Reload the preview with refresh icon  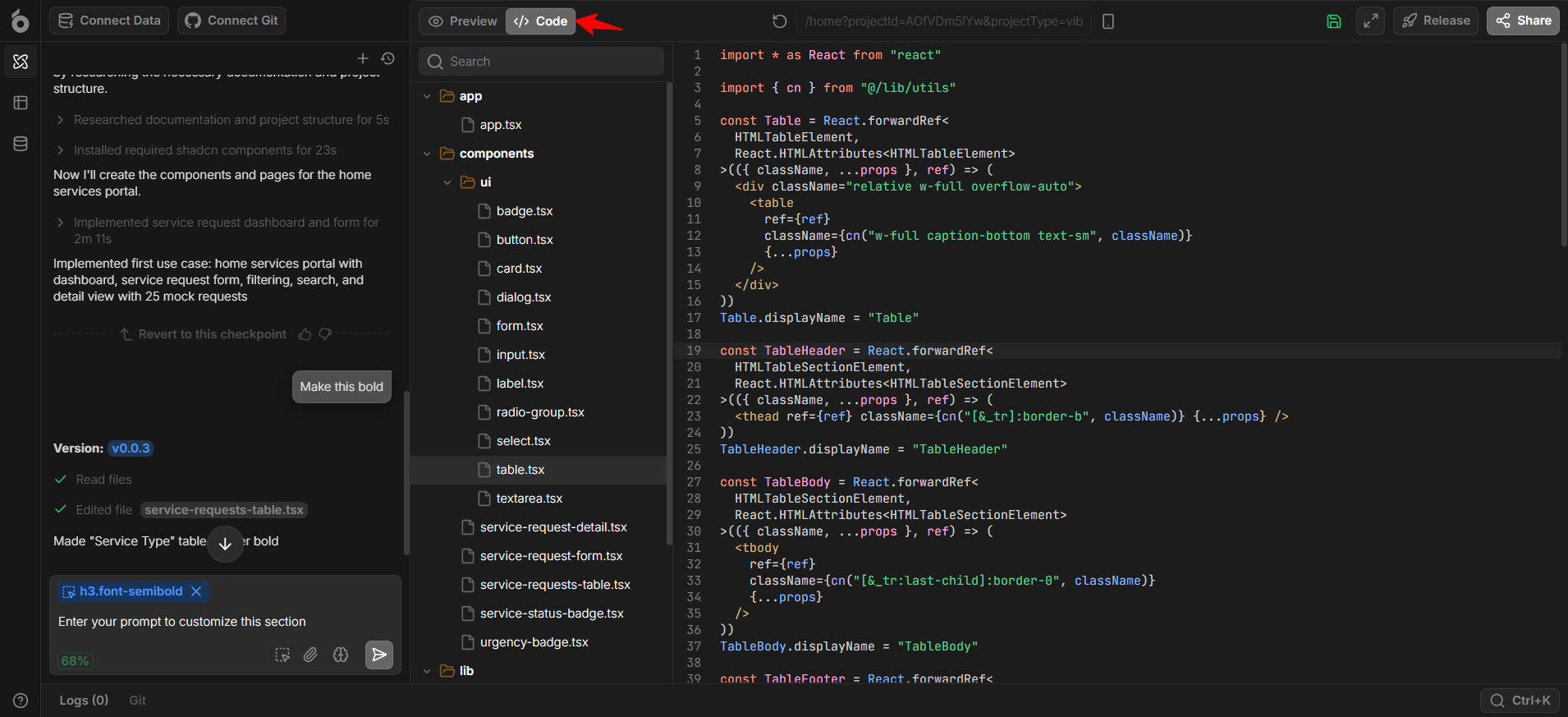coord(780,21)
